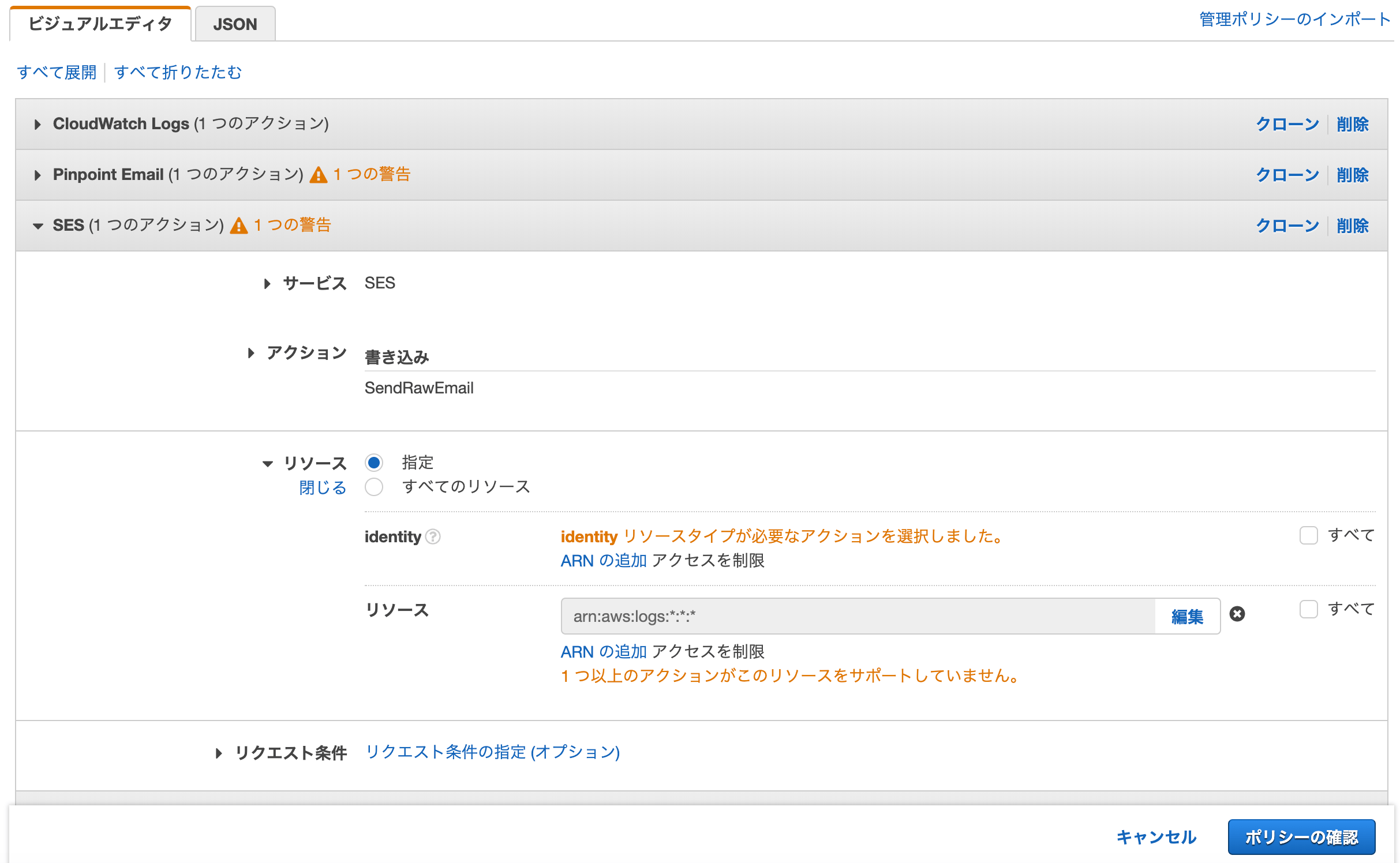Screen dimensions: 1400x863
Task: Expand the アクション row
Action: 250,353
